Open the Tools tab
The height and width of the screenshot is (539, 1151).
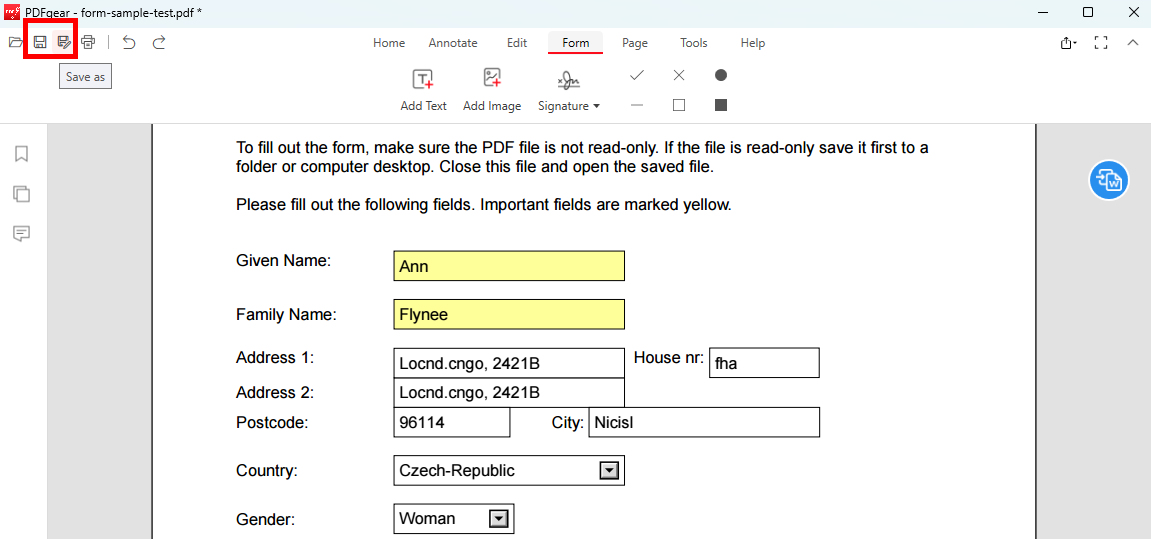point(694,43)
